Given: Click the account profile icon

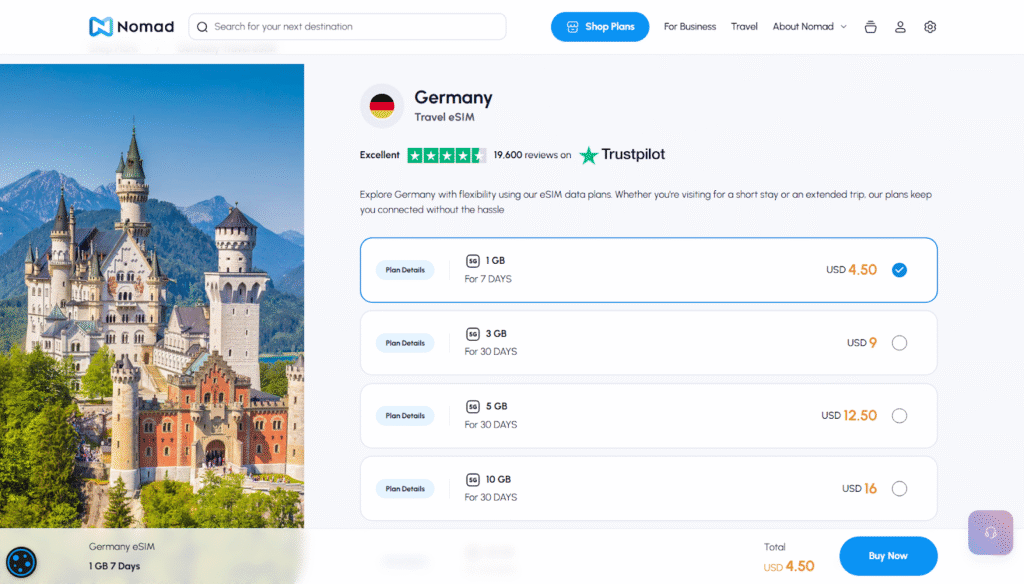Looking at the screenshot, I should coord(899,27).
